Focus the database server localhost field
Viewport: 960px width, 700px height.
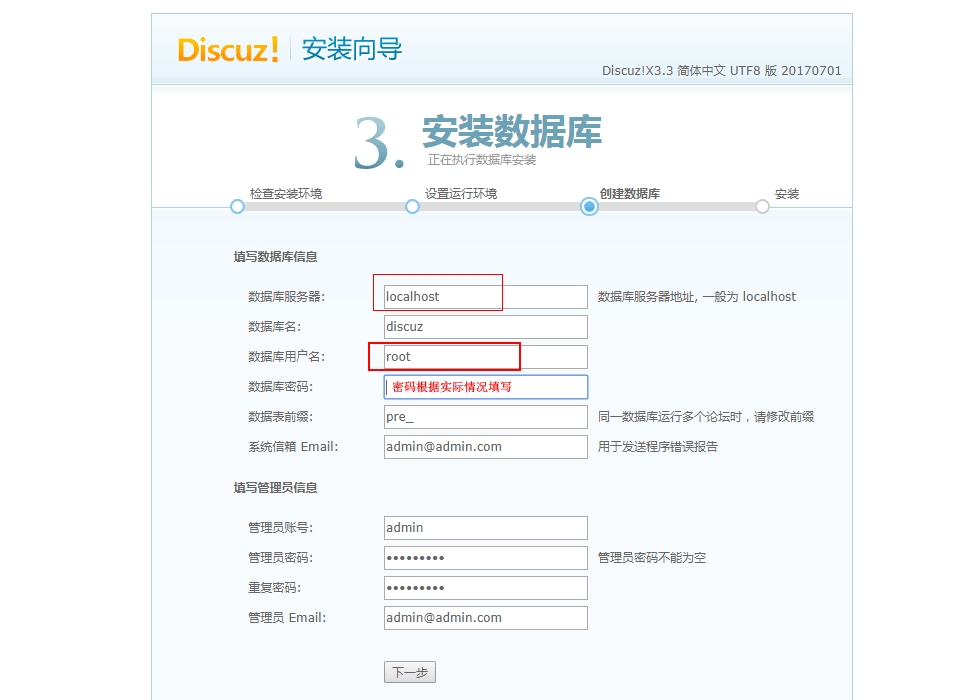click(485, 297)
